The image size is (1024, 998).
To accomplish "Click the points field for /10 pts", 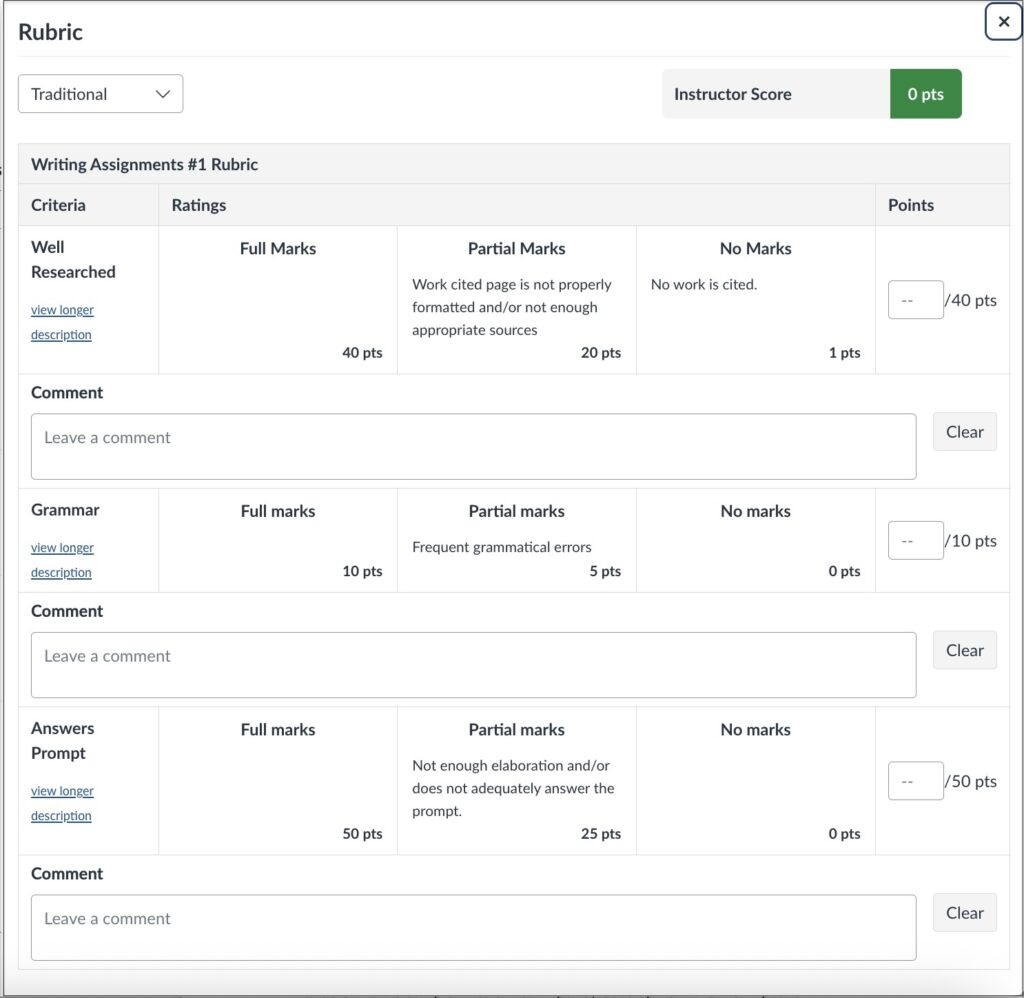I will click(915, 541).
